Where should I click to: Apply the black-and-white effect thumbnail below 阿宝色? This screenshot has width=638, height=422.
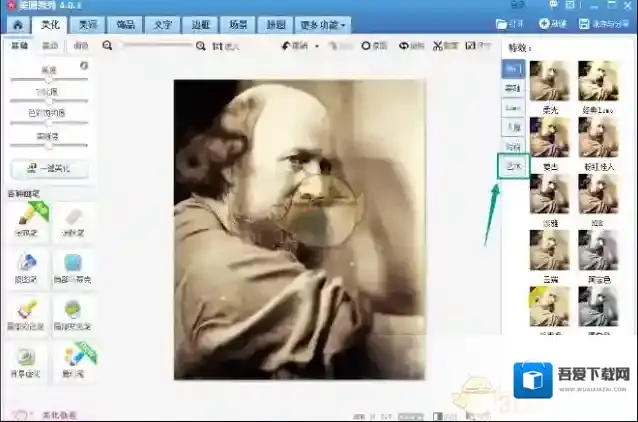pos(598,306)
